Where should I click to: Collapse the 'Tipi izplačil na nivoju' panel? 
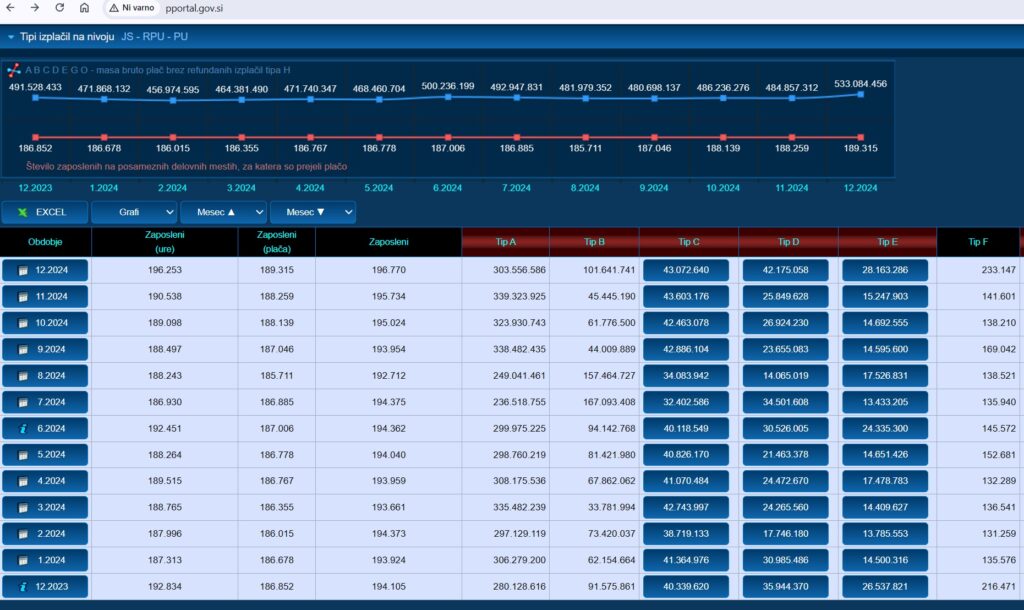point(10,37)
